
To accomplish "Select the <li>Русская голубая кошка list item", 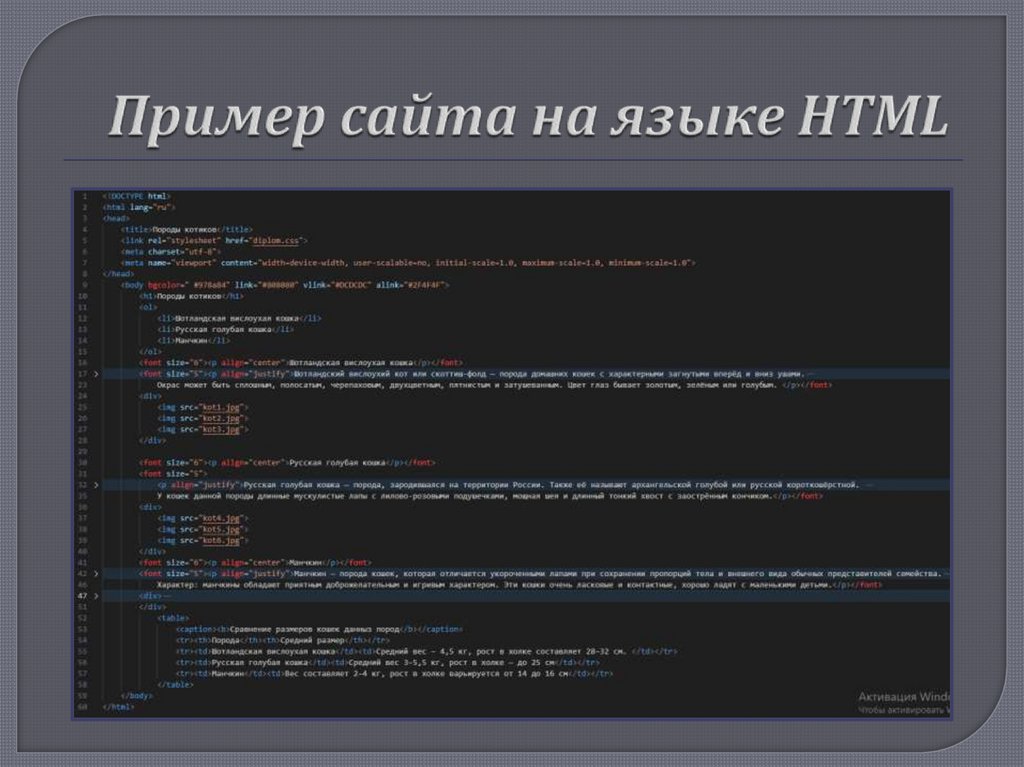I will 225,329.
